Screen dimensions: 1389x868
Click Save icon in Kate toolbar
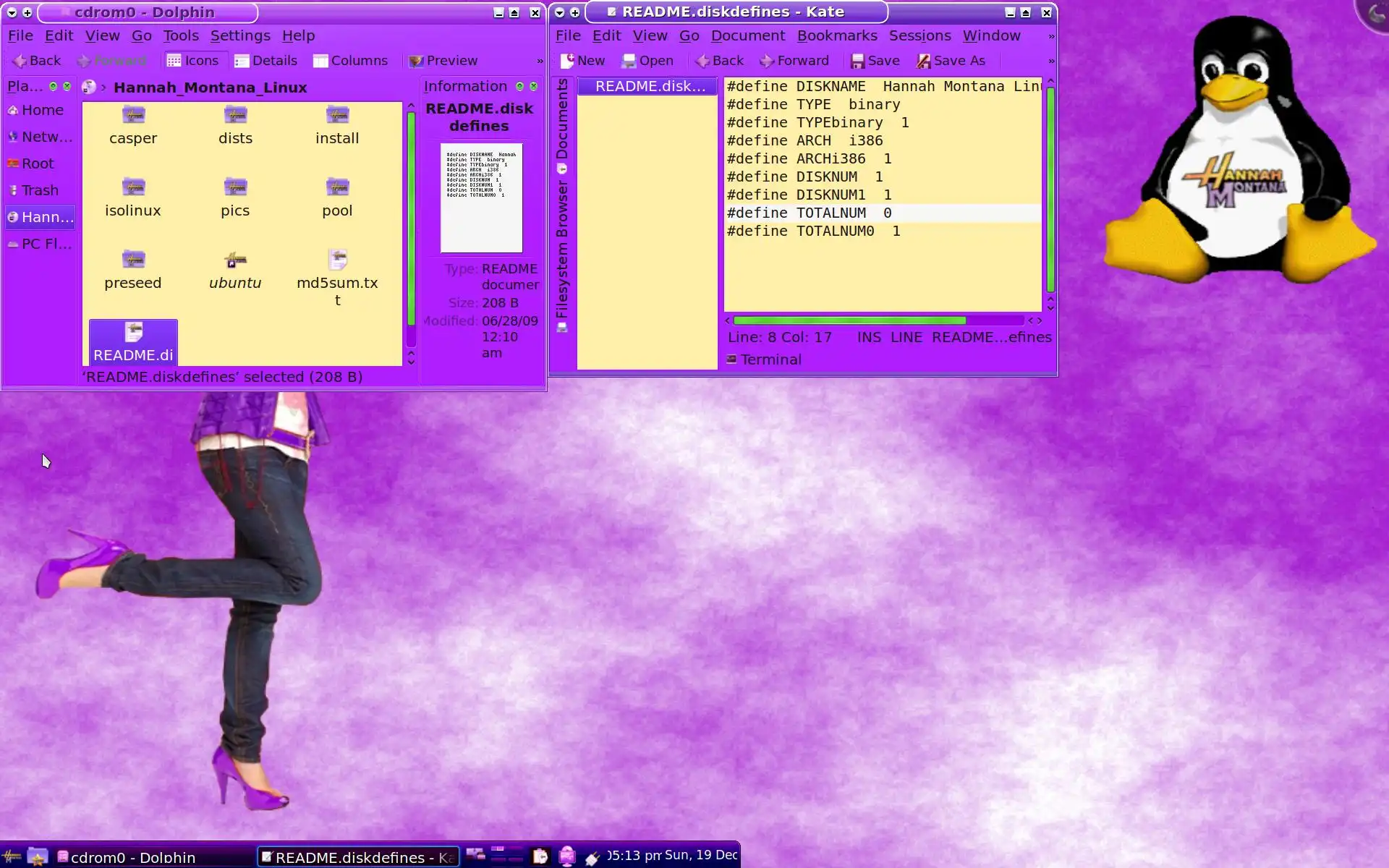point(858,61)
